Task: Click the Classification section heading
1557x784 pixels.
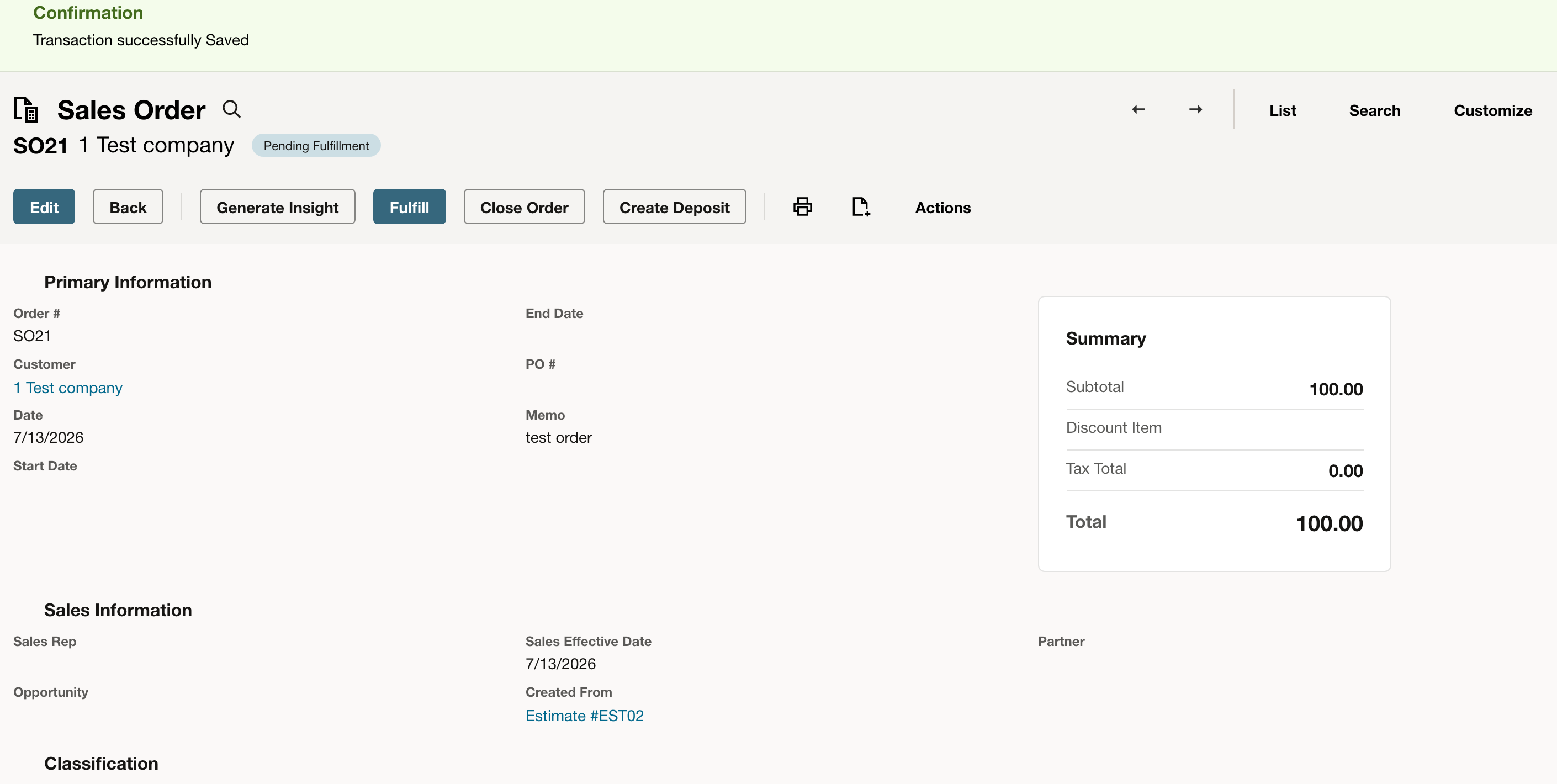Action: click(101, 763)
